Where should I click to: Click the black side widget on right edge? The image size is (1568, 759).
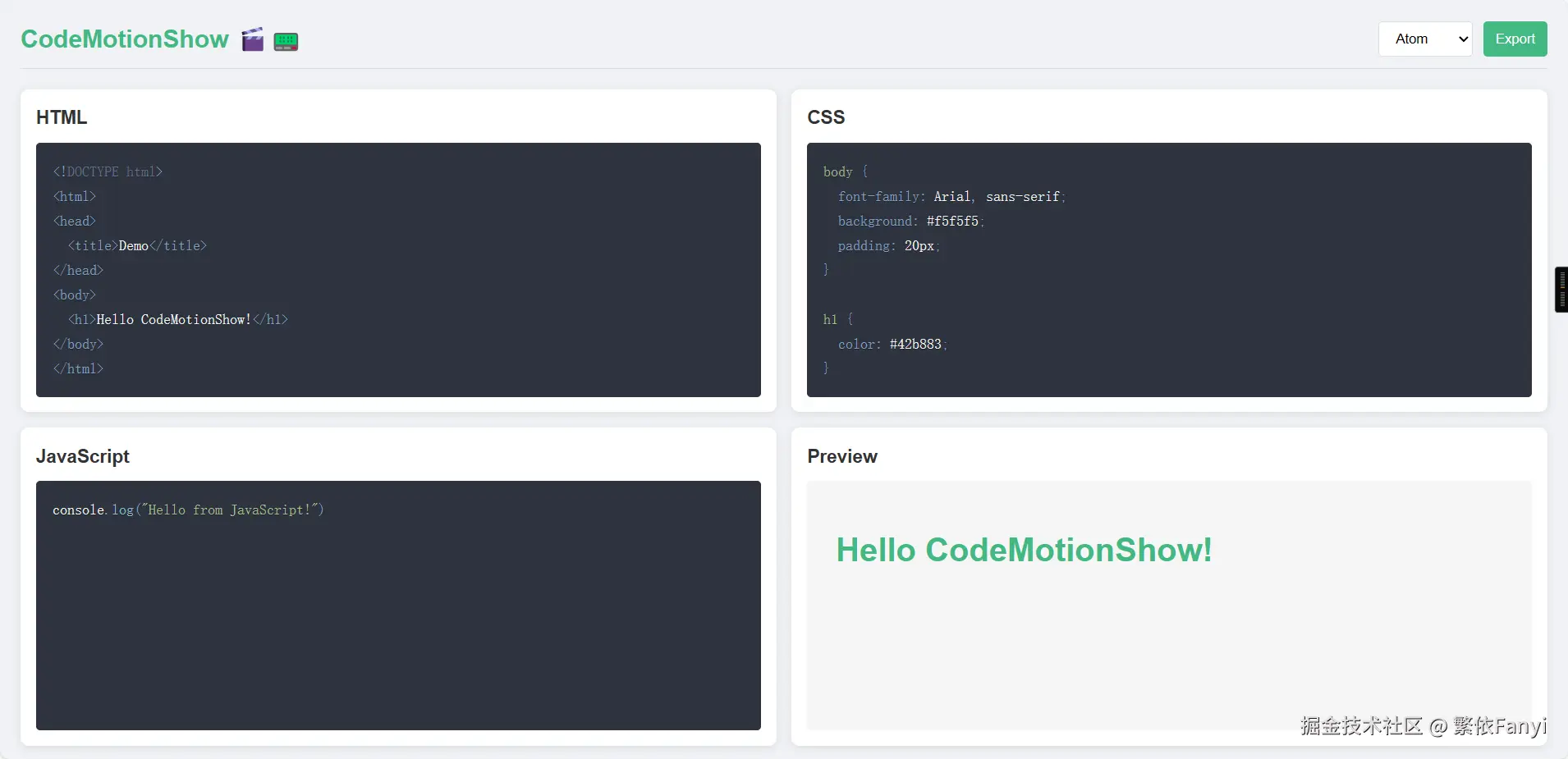(x=1561, y=289)
